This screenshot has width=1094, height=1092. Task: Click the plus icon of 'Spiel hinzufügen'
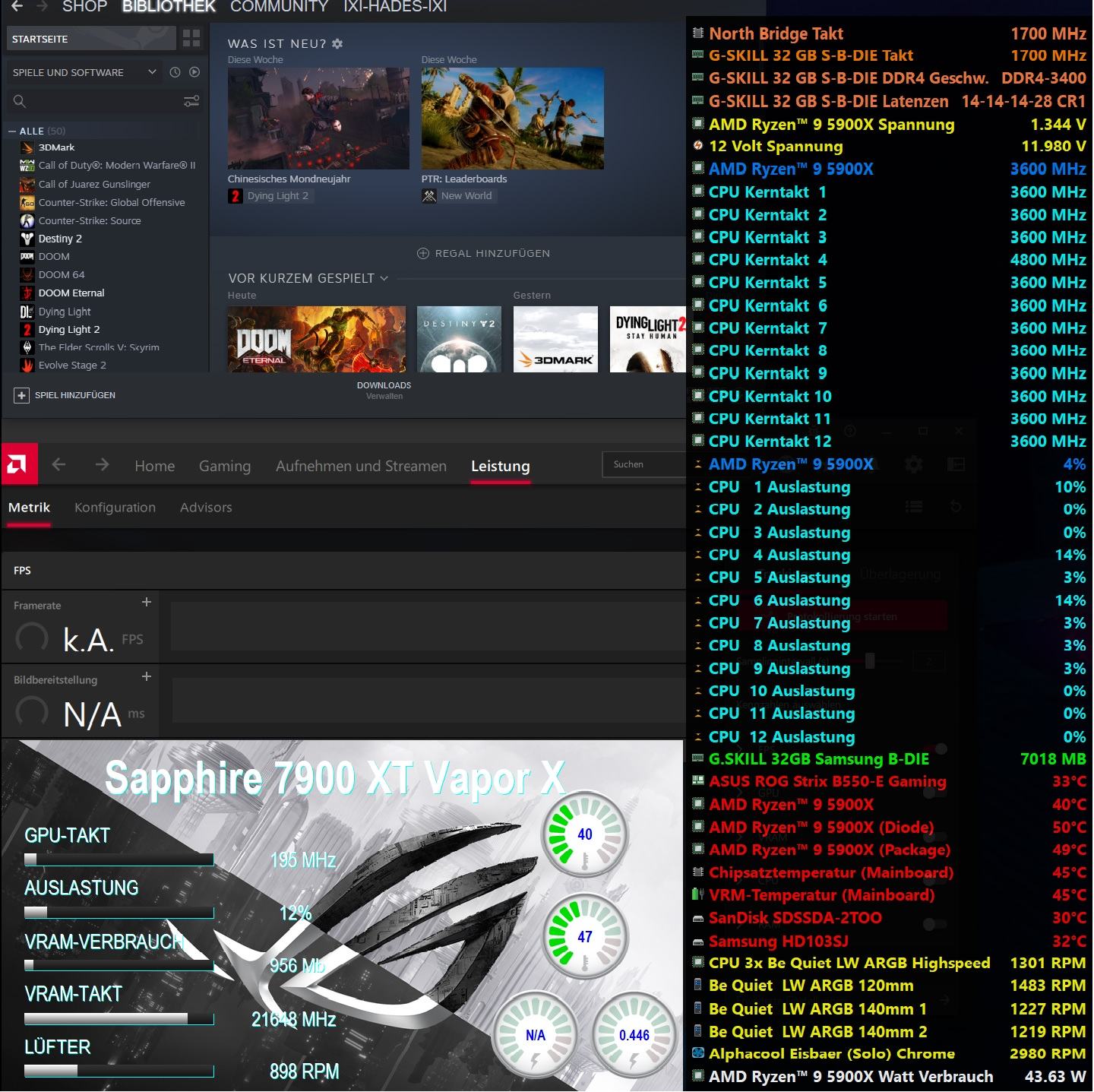(21, 395)
